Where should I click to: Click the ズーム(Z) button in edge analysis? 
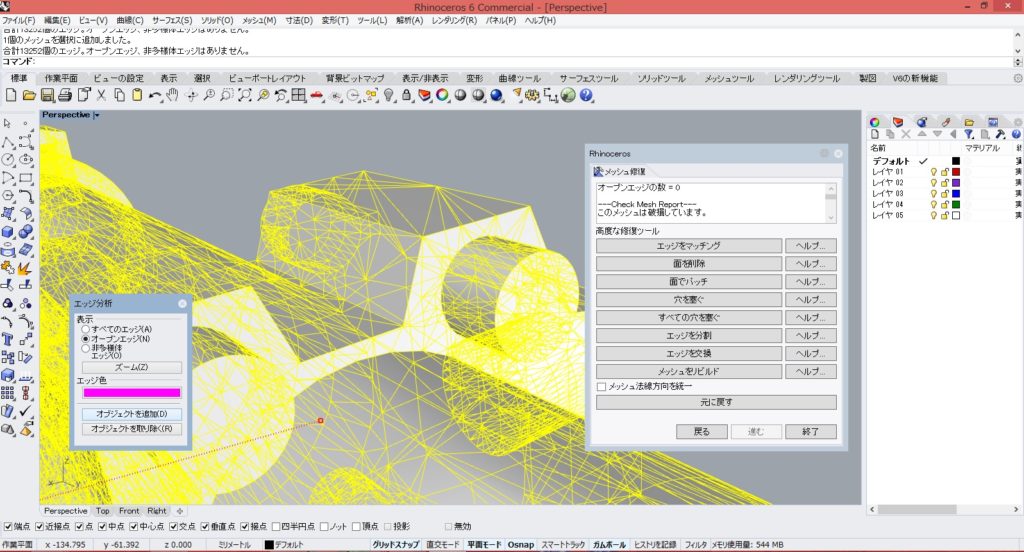pos(131,367)
